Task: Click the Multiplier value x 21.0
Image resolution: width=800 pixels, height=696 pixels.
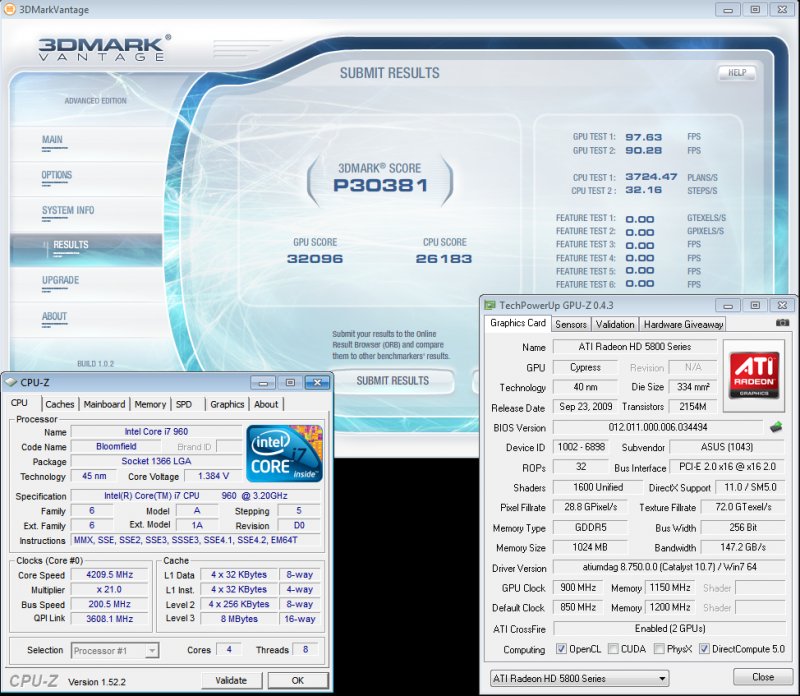Action: [109, 589]
